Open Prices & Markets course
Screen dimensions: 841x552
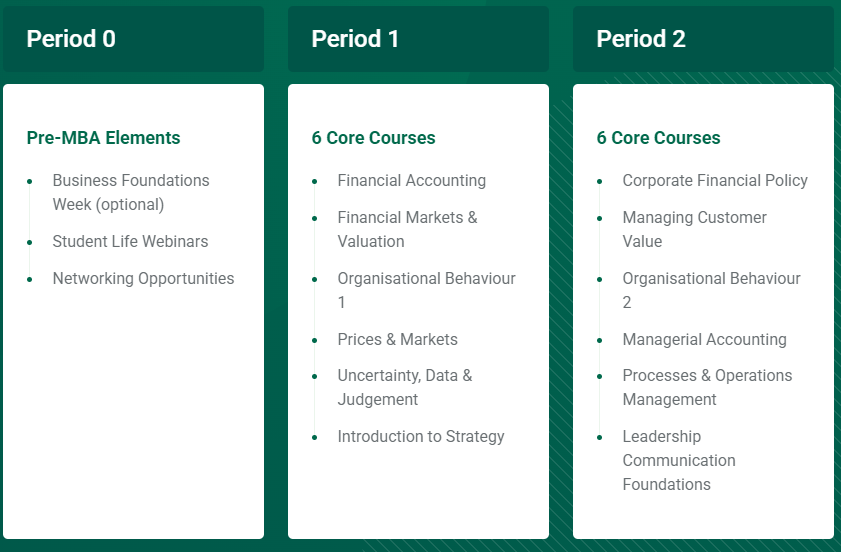tap(397, 340)
